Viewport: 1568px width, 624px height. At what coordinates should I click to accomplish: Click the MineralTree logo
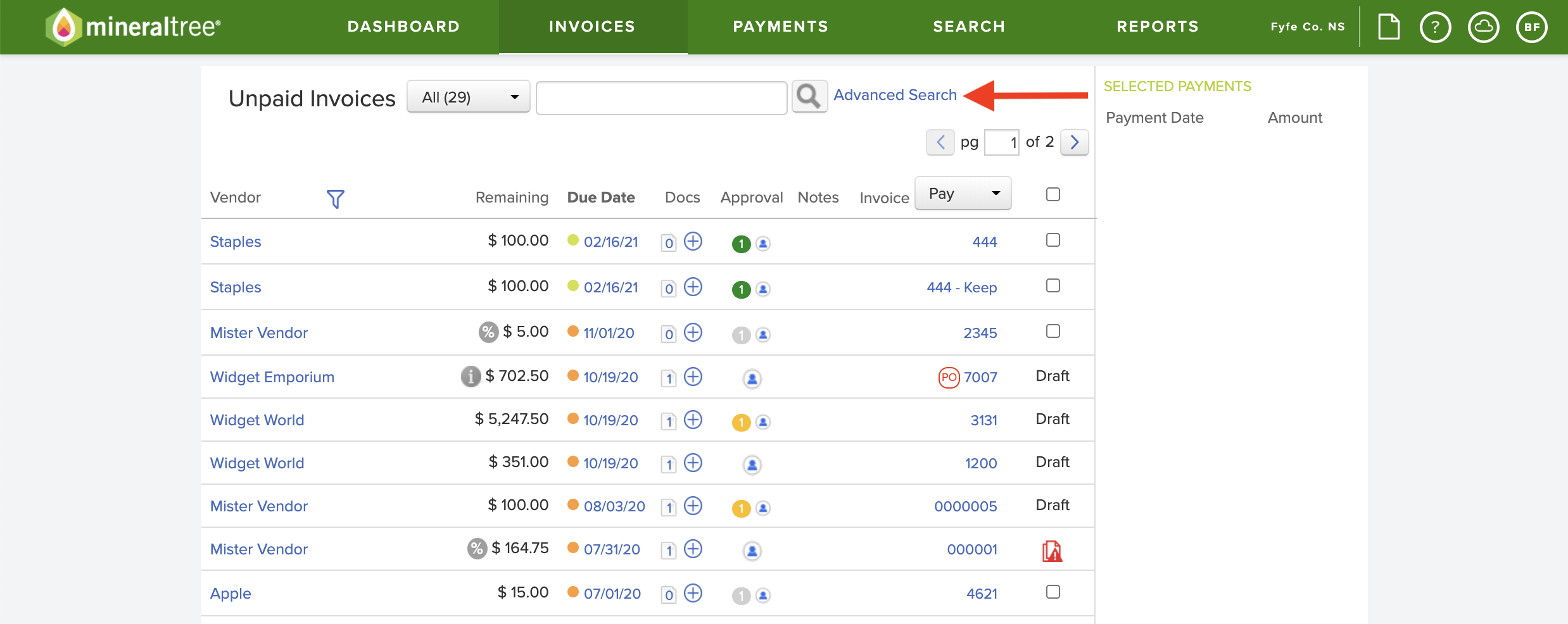[134, 27]
